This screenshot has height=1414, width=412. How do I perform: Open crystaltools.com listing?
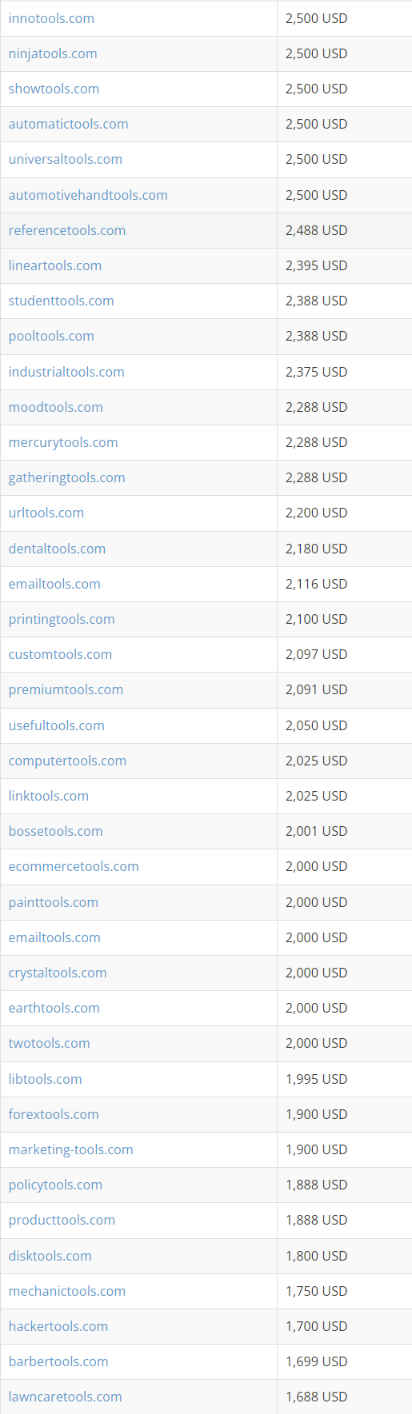[x=57, y=972]
